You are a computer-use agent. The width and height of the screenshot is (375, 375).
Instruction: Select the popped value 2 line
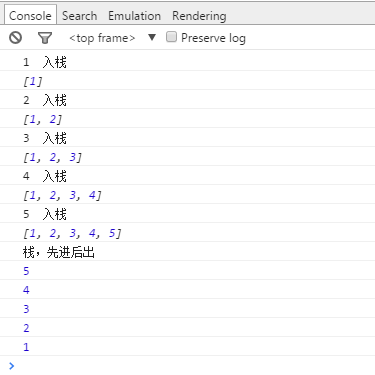(187, 328)
